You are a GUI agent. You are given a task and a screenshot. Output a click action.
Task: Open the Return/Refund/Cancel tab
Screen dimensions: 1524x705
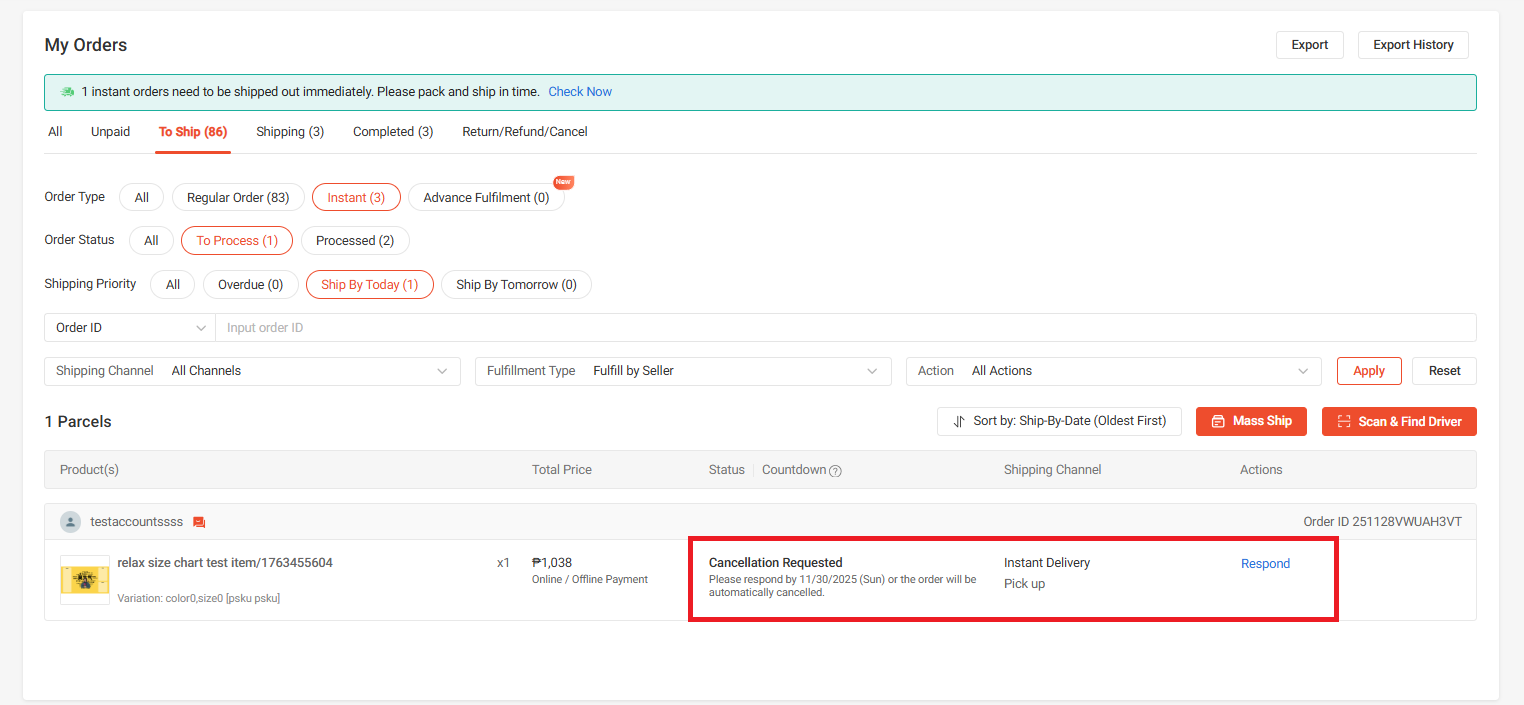tap(525, 132)
